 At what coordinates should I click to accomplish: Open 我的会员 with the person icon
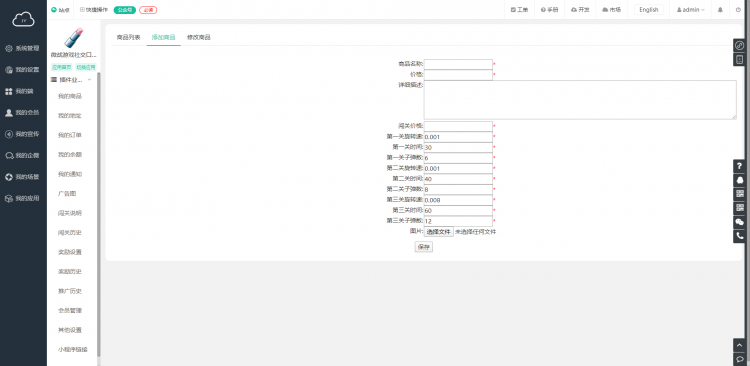(x=22, y=113)
